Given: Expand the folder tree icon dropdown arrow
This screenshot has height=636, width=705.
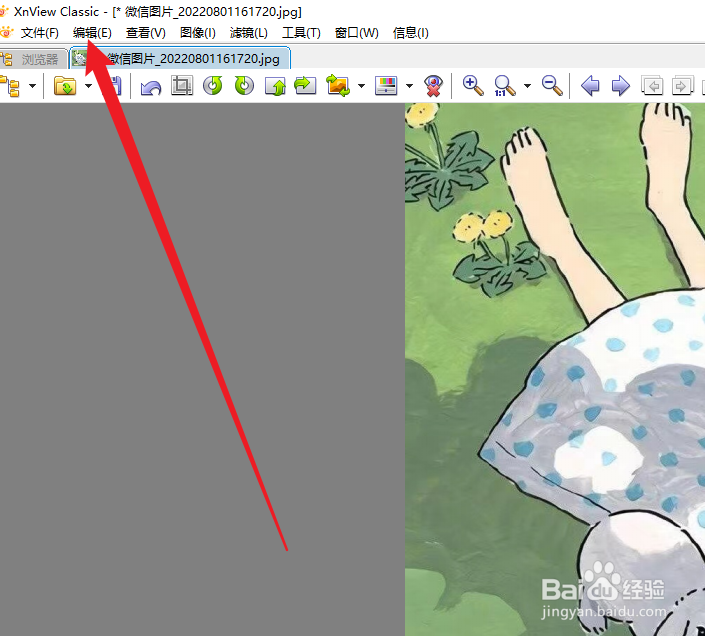Looking at the screenshot, I should (x=32, y=86).
